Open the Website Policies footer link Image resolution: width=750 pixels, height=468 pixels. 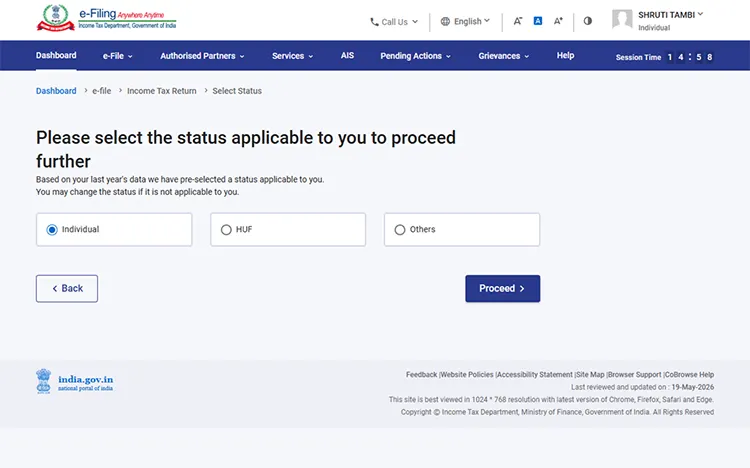467,375
